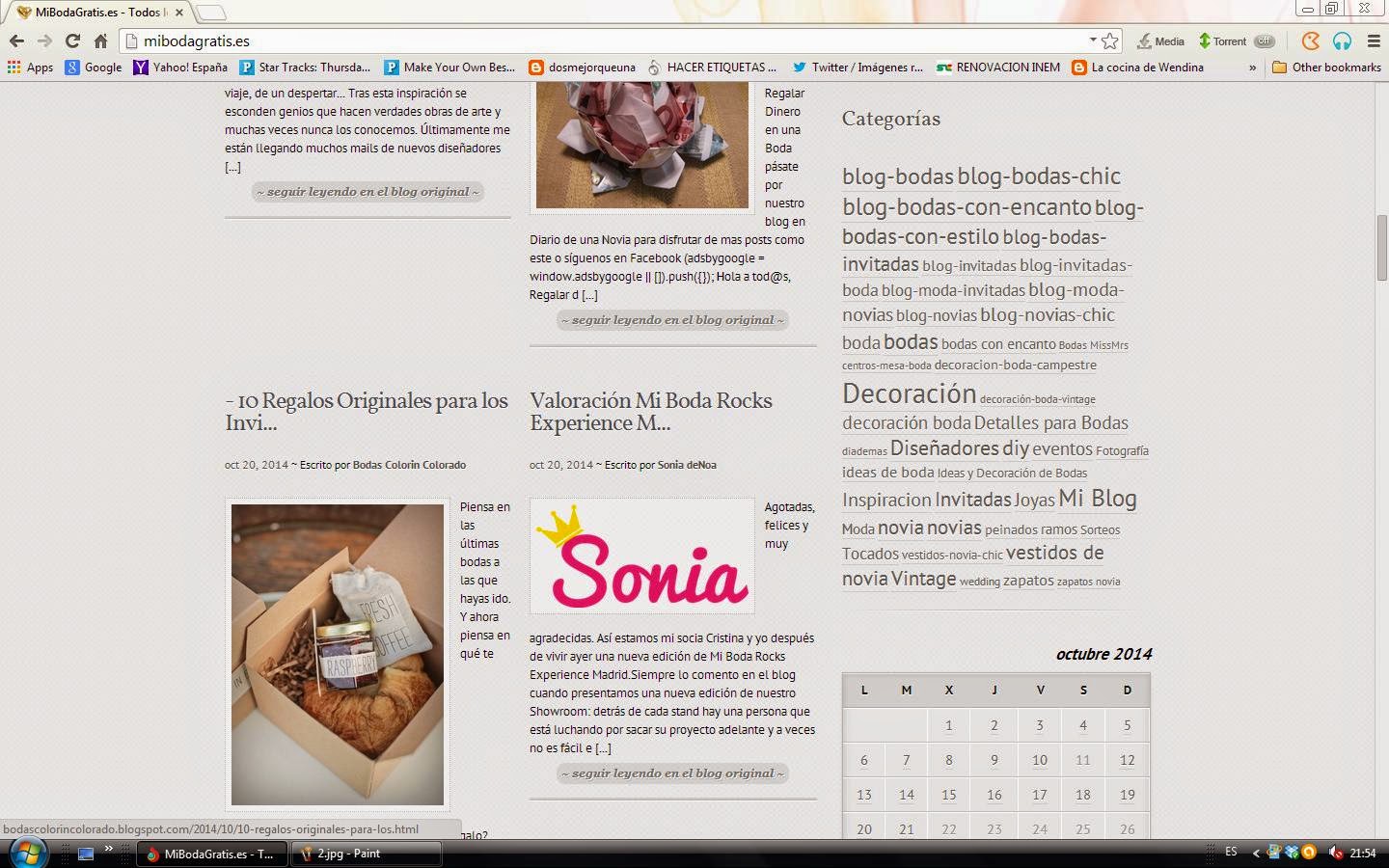Viewport: 1389px width, 868px height.
Task: Open the RENOVACION INEM bookmark
Action: (998, 68)
